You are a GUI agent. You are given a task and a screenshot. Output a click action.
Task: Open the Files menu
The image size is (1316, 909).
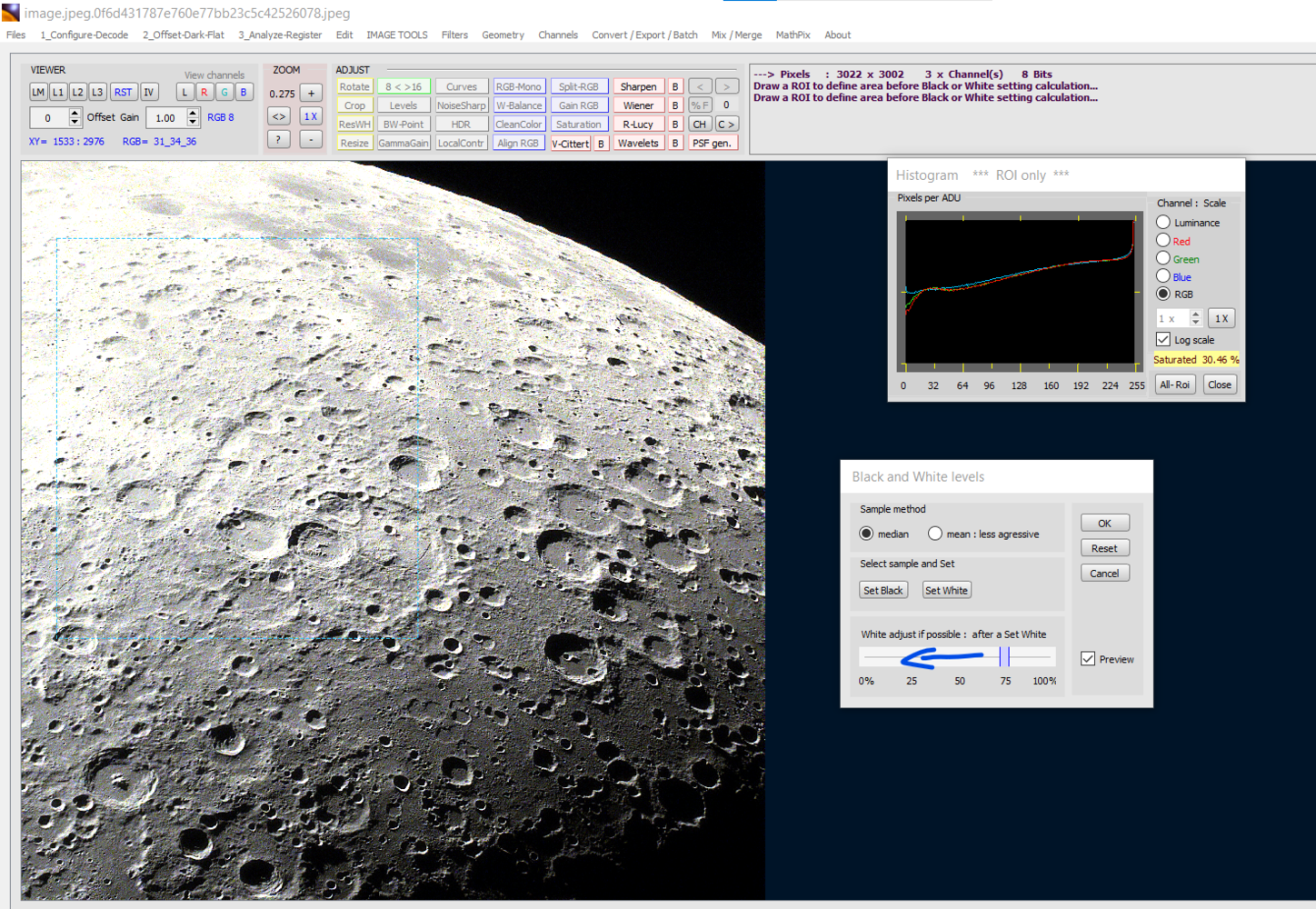pos(16,35)
